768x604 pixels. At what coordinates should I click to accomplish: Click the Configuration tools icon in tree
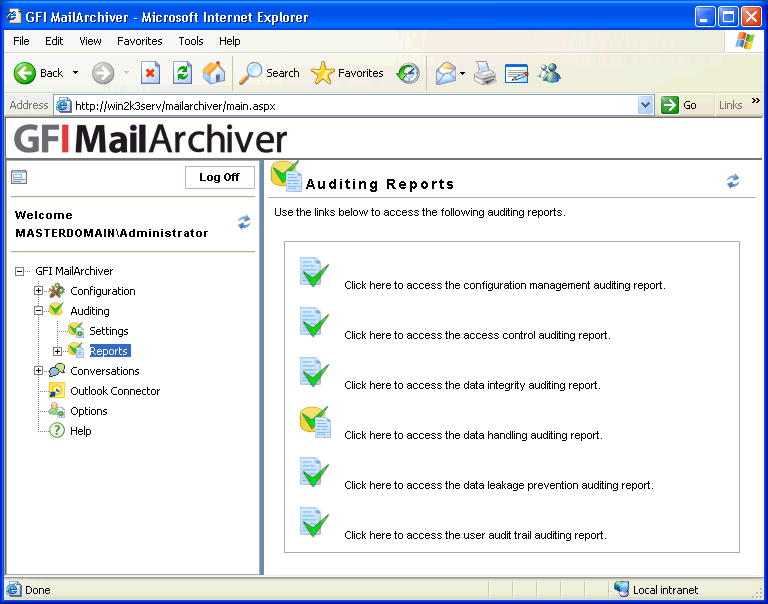click(x=57, y=290)
